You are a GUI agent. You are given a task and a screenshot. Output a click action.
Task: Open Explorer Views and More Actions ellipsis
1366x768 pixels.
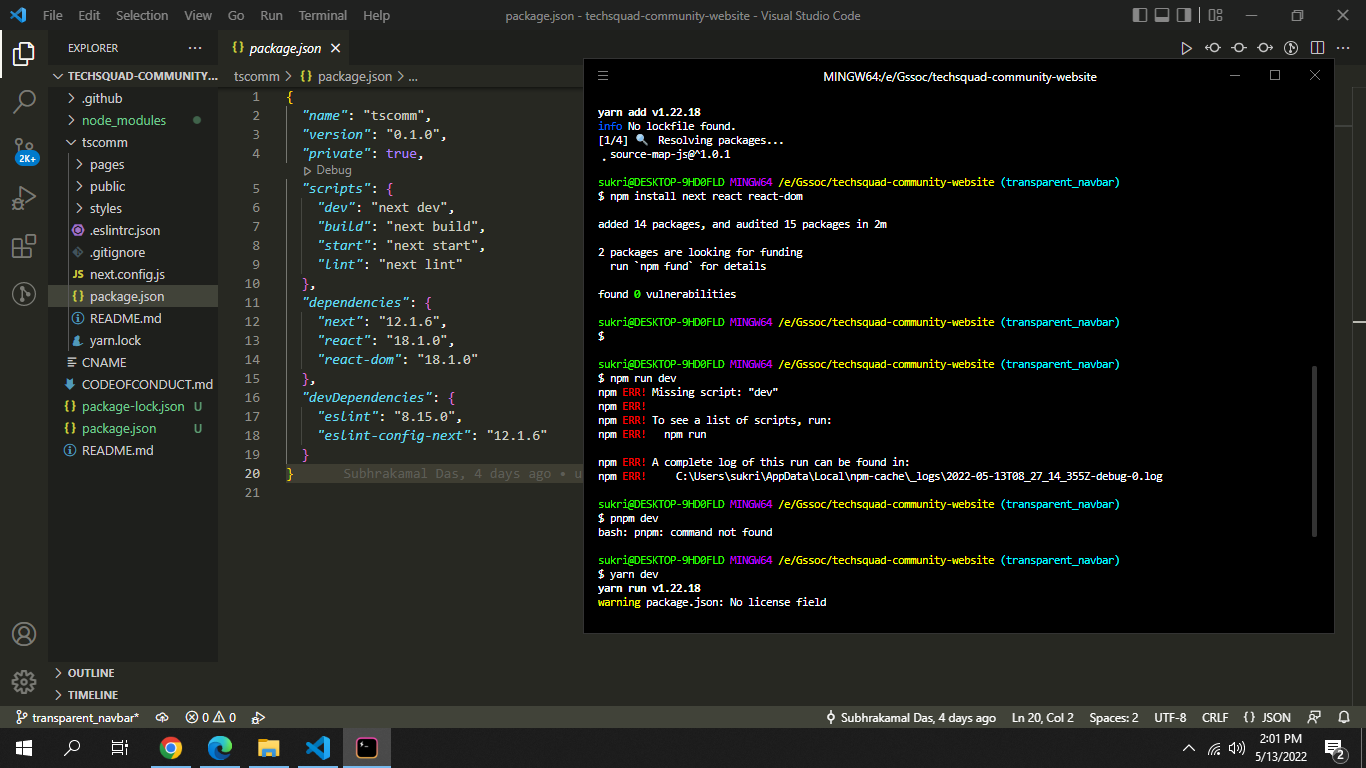(x=195, y=48)
